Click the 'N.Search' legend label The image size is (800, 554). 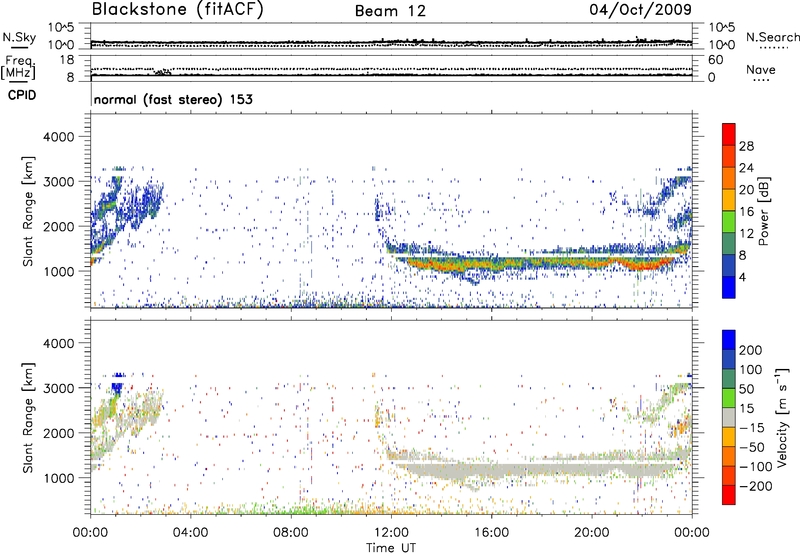772,37
